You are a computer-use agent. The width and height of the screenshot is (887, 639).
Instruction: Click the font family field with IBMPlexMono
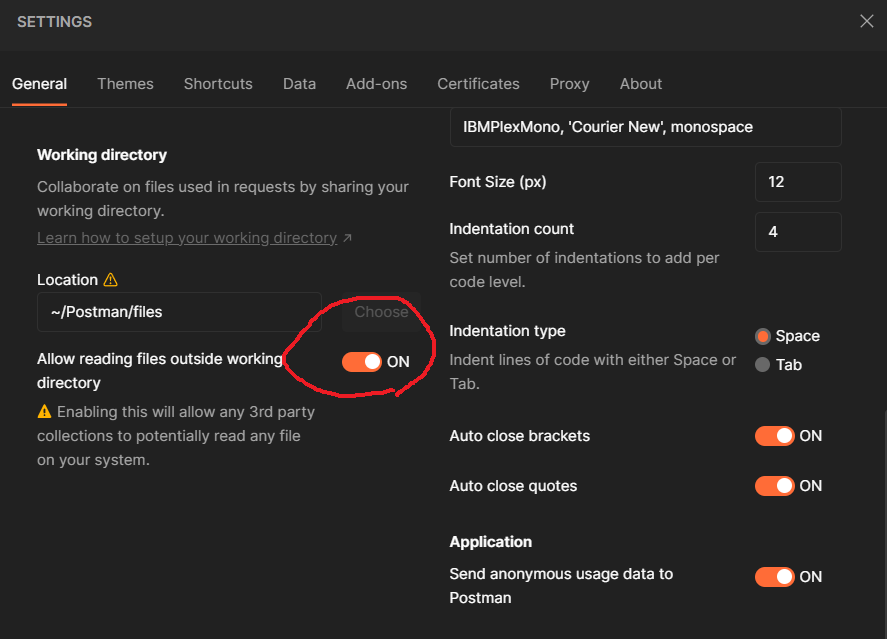point(645,127)
